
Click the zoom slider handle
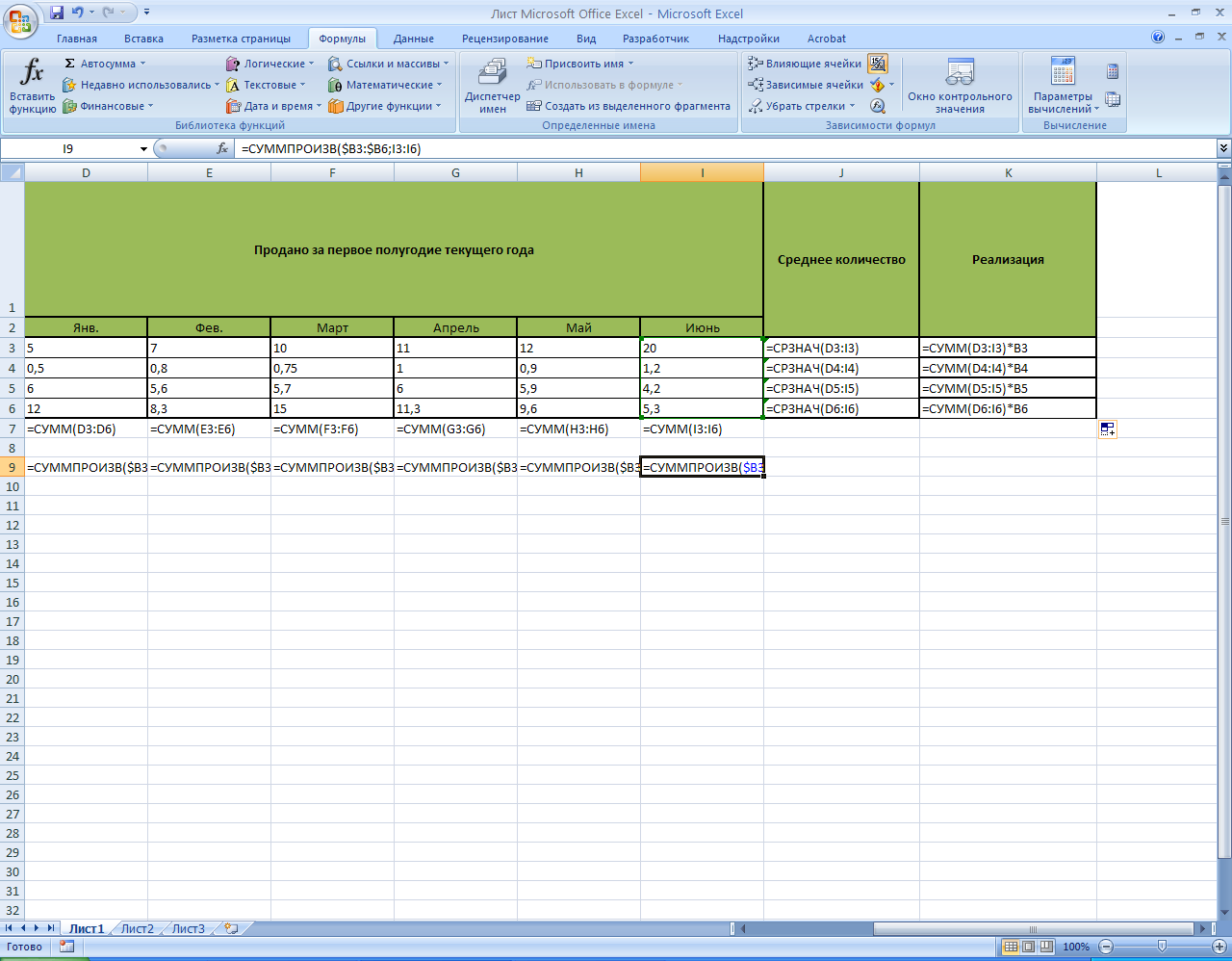[1163, 947]
